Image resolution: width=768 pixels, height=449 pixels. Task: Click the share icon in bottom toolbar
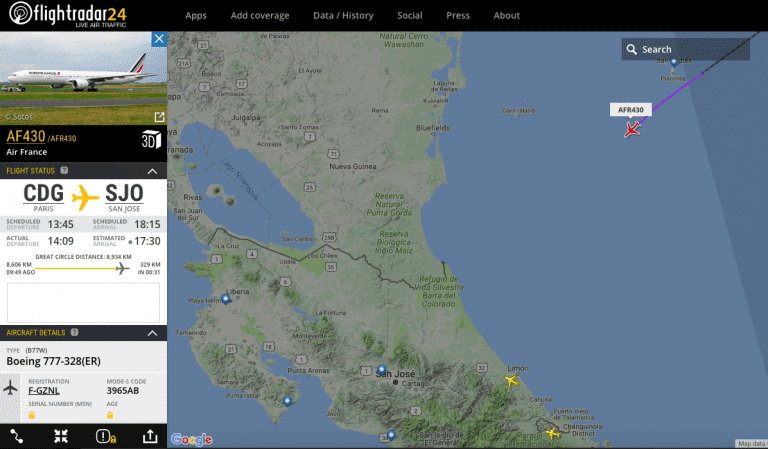click(149, 436)
